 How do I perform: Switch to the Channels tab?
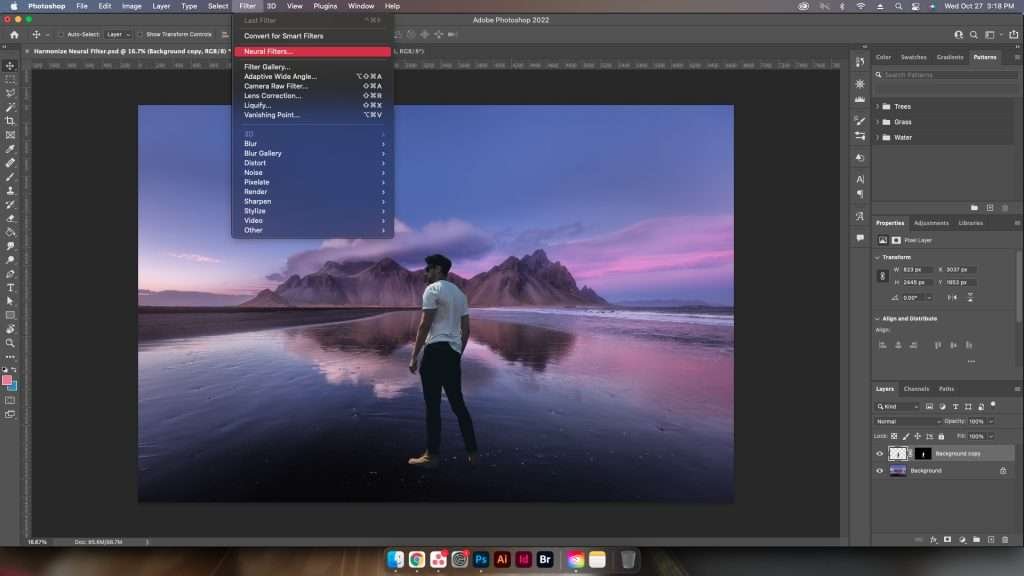(916, 389)
